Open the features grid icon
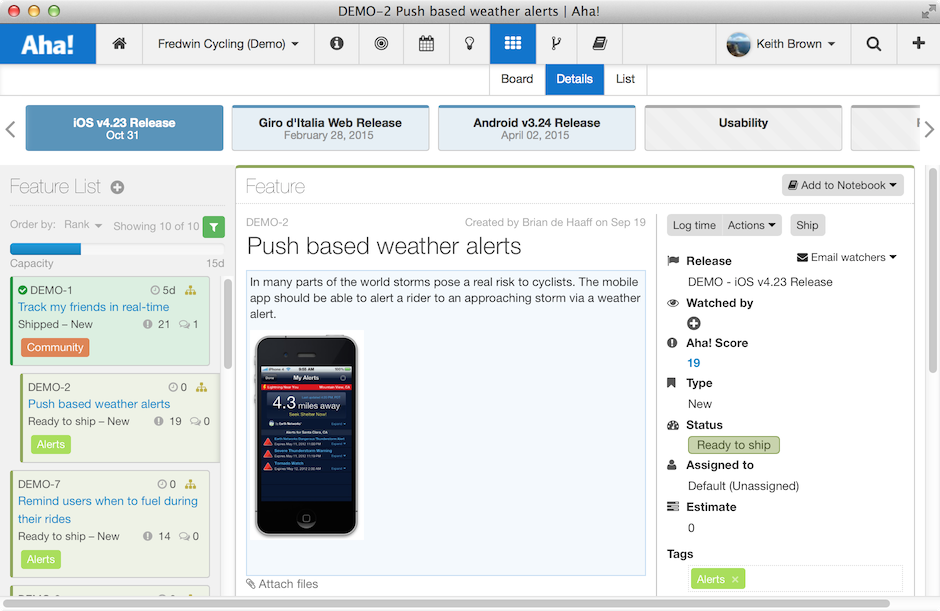940x611 pixels. 513,43
